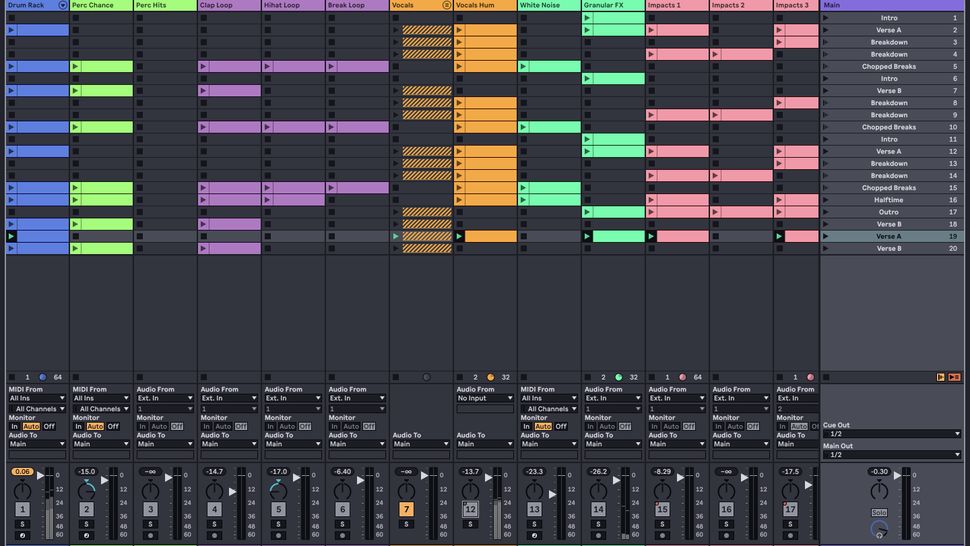
Task: Open Clap Loop Audio To Main dropdown
Action: point(229,444)
